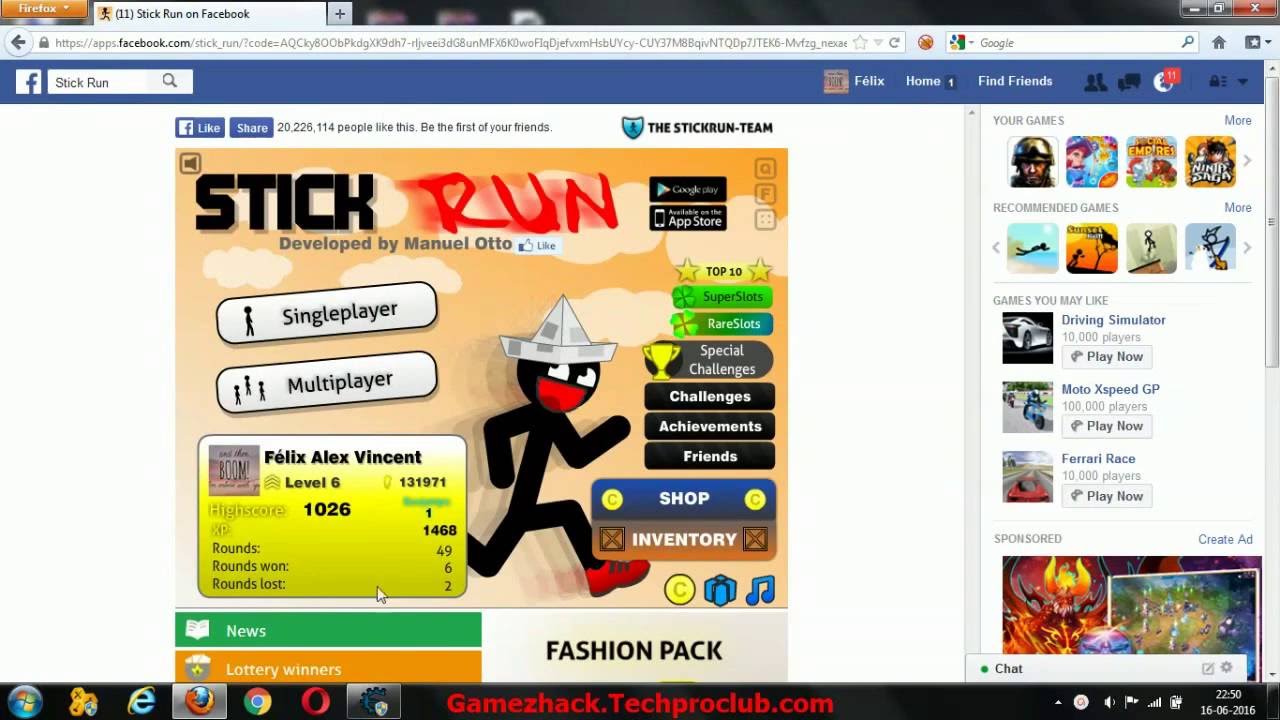Open Windows Start button
This screenshot has width=1280, height=720.
(24, 702)
